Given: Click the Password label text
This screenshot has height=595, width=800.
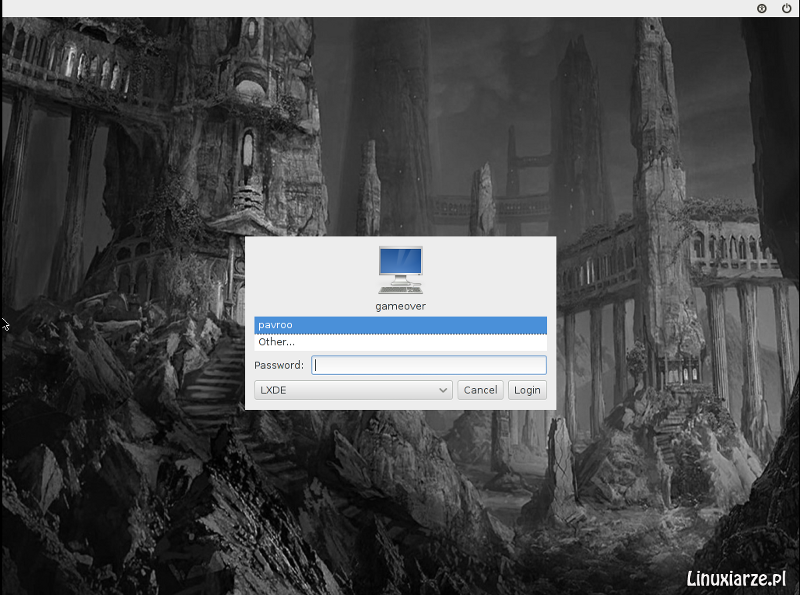Looking at the screenshot, I should click(281, 365).
